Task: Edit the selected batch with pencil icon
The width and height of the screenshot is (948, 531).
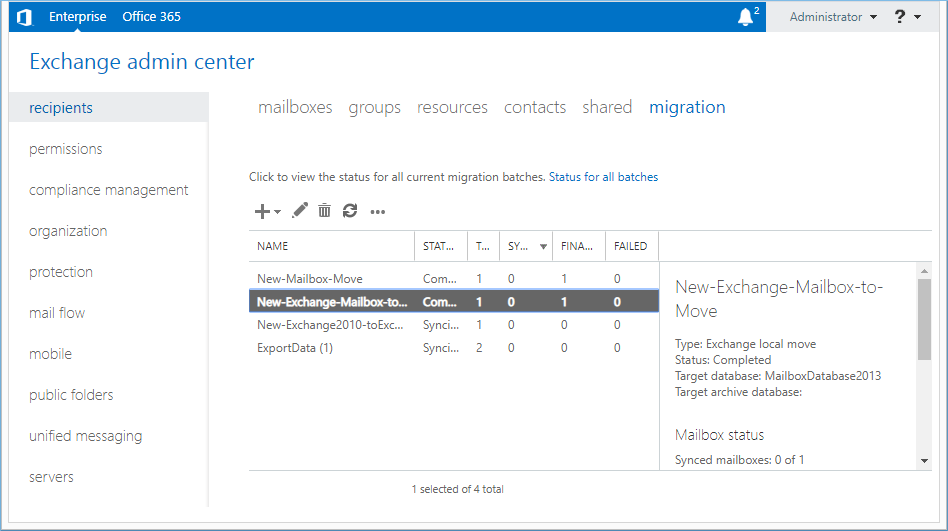Action: click(300, 210)
